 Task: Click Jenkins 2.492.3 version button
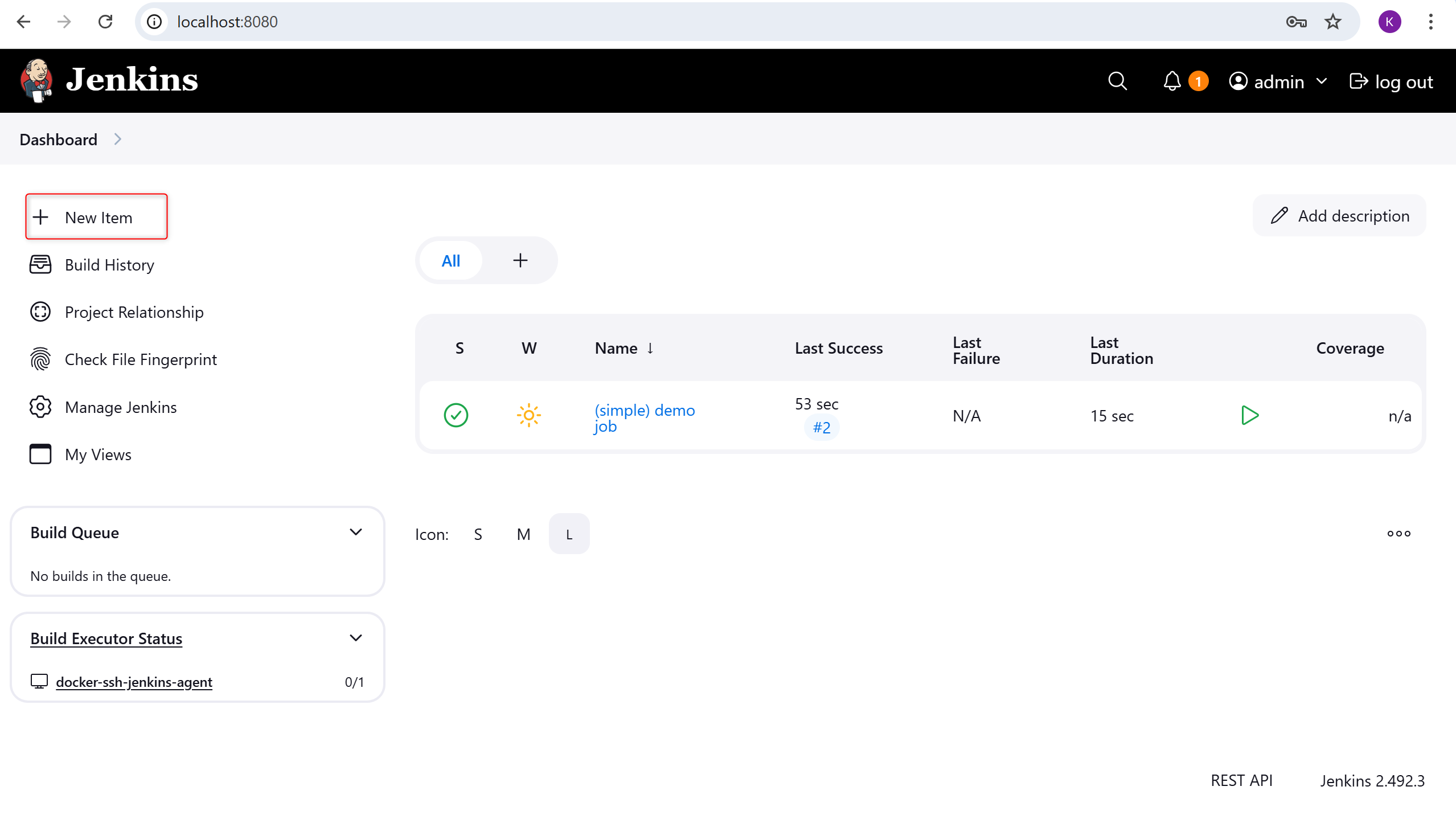[1372, 781]
